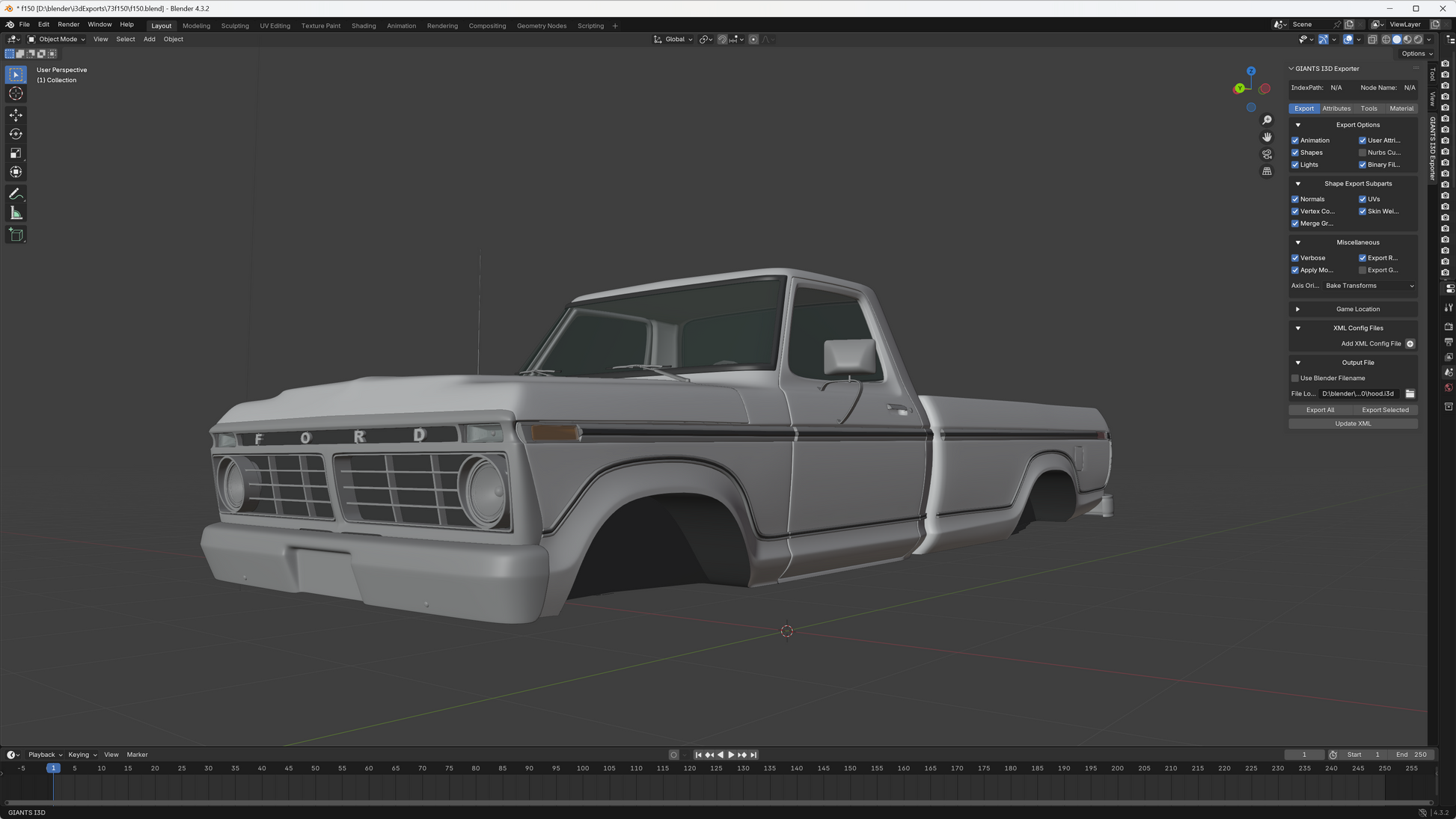Viewport: 1456px width, 819px height.
Task: Click the Add Cube tool icon
Action: click(16, 235)
